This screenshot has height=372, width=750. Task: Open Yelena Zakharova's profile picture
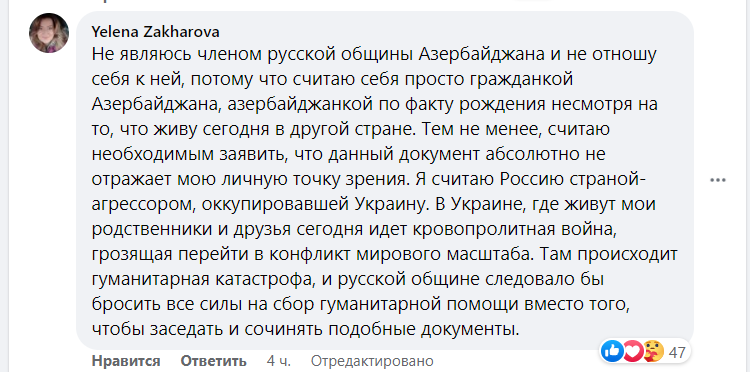[x=49, y=33]
